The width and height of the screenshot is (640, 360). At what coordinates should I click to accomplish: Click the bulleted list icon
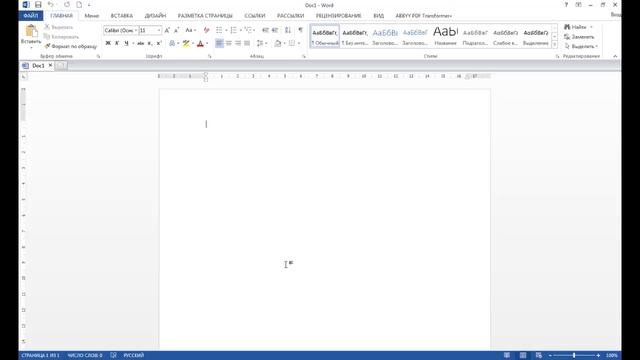[219, 30]
